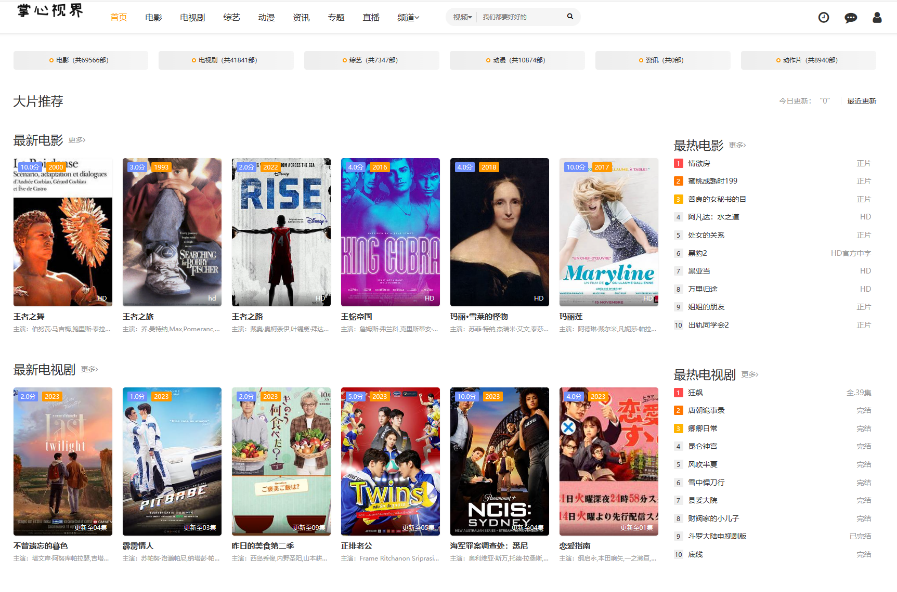
Task: Open the Maryline movie poster
Action: (609, 232)
